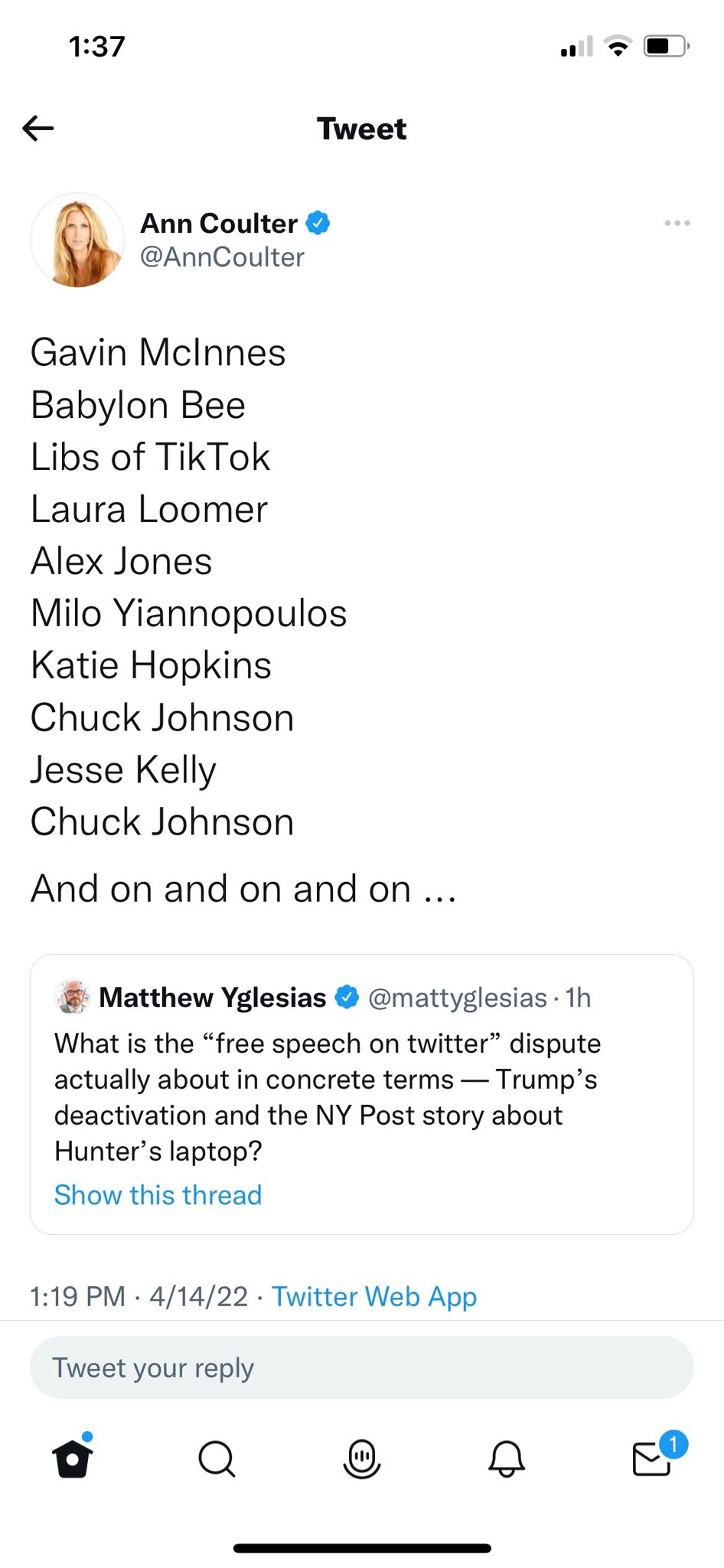Open the @AnnCoulter handle

tap(222, 257)
